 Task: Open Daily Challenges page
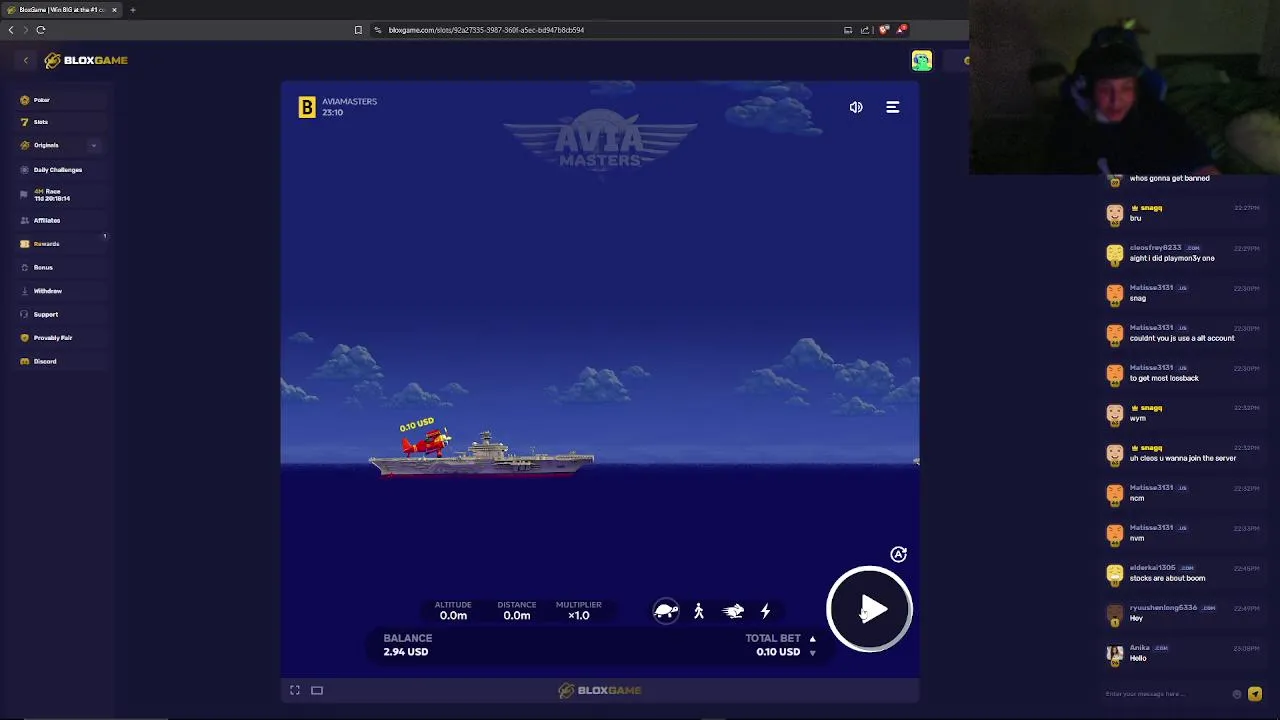pyautogui.click(x=60, y=170)
